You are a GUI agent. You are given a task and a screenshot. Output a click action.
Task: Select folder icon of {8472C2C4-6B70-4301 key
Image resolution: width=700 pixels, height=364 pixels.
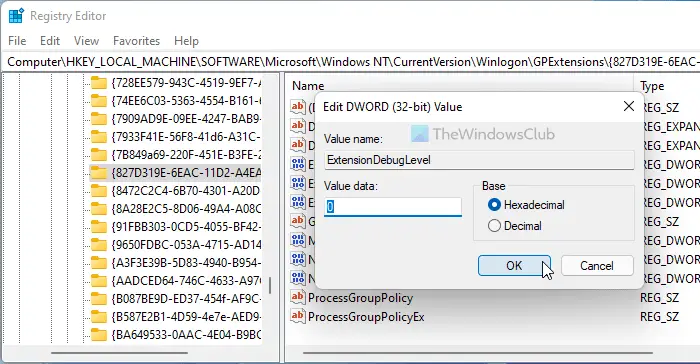point(99,191)
